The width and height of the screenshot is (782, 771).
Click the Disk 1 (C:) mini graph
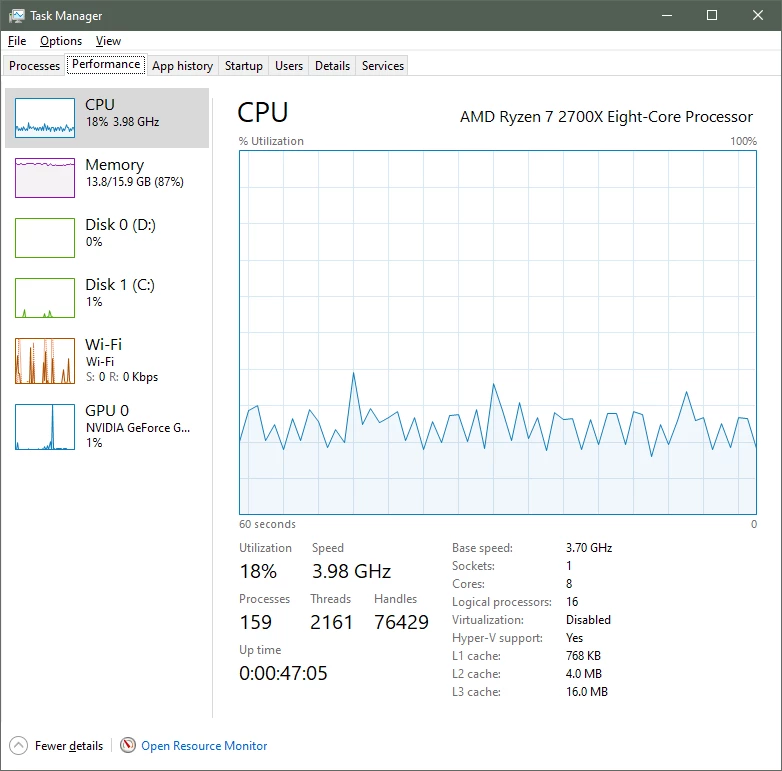point(45,298)
